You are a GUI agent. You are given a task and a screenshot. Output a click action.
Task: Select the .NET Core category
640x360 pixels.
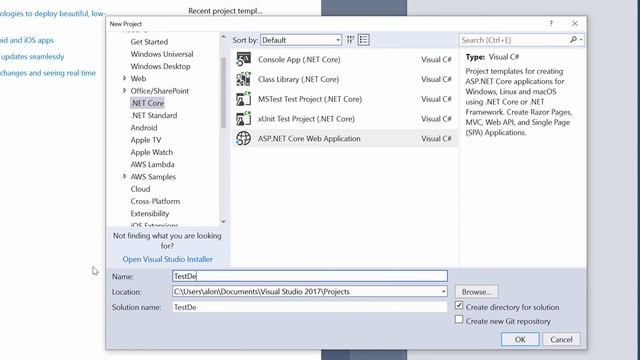point(147,103)
